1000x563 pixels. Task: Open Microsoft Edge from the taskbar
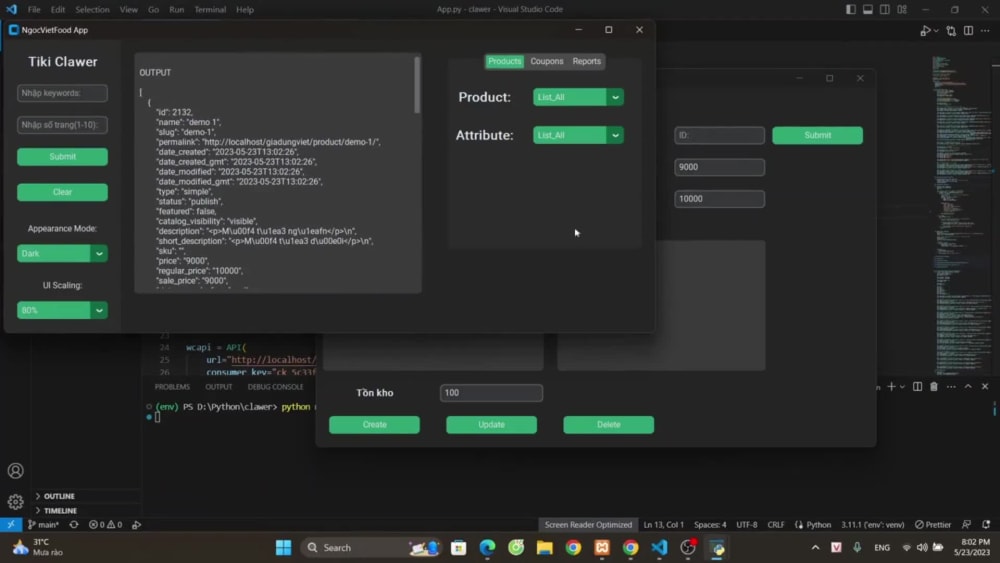(x=487, y=547)
